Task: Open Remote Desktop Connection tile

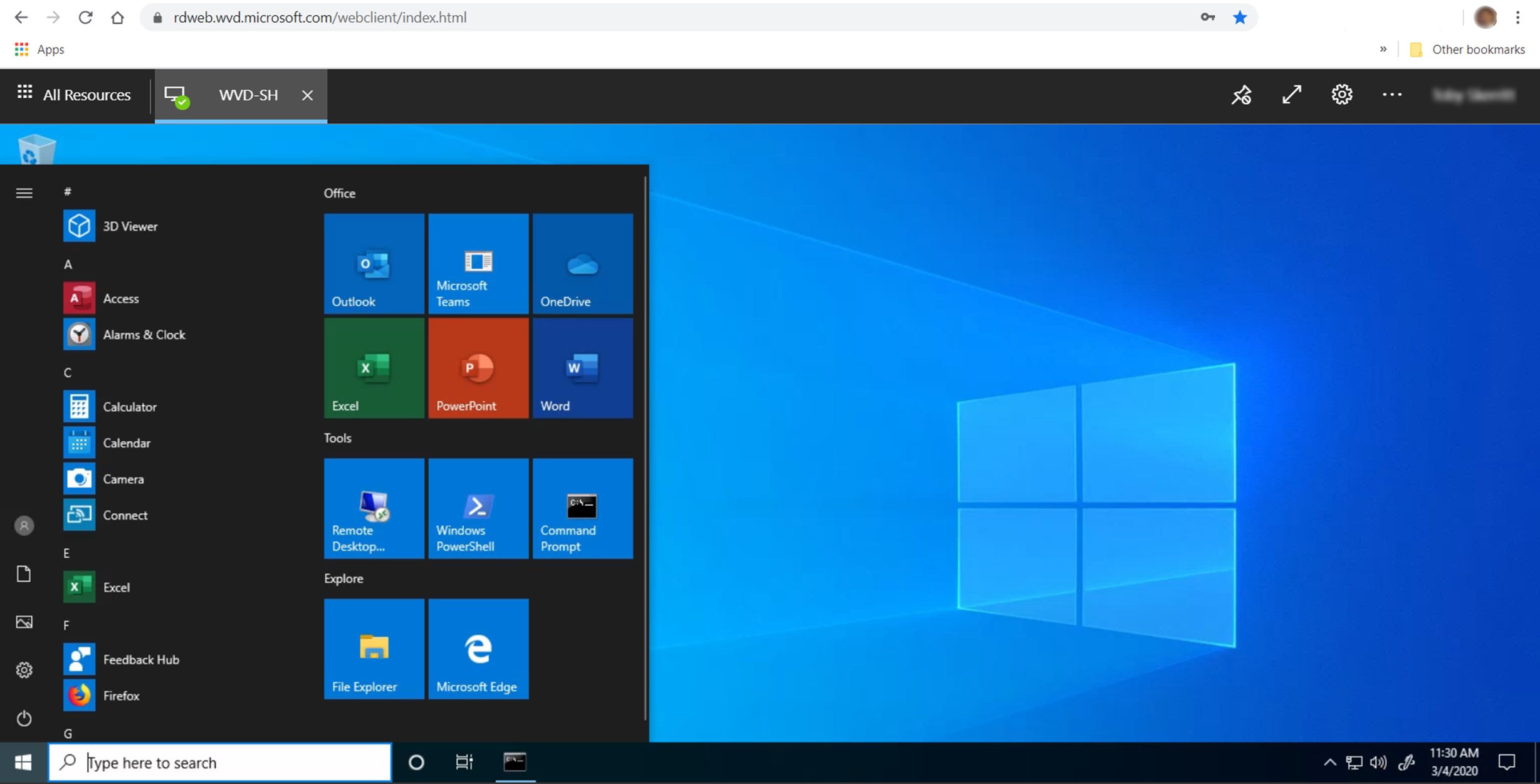Action: point(374,508)
